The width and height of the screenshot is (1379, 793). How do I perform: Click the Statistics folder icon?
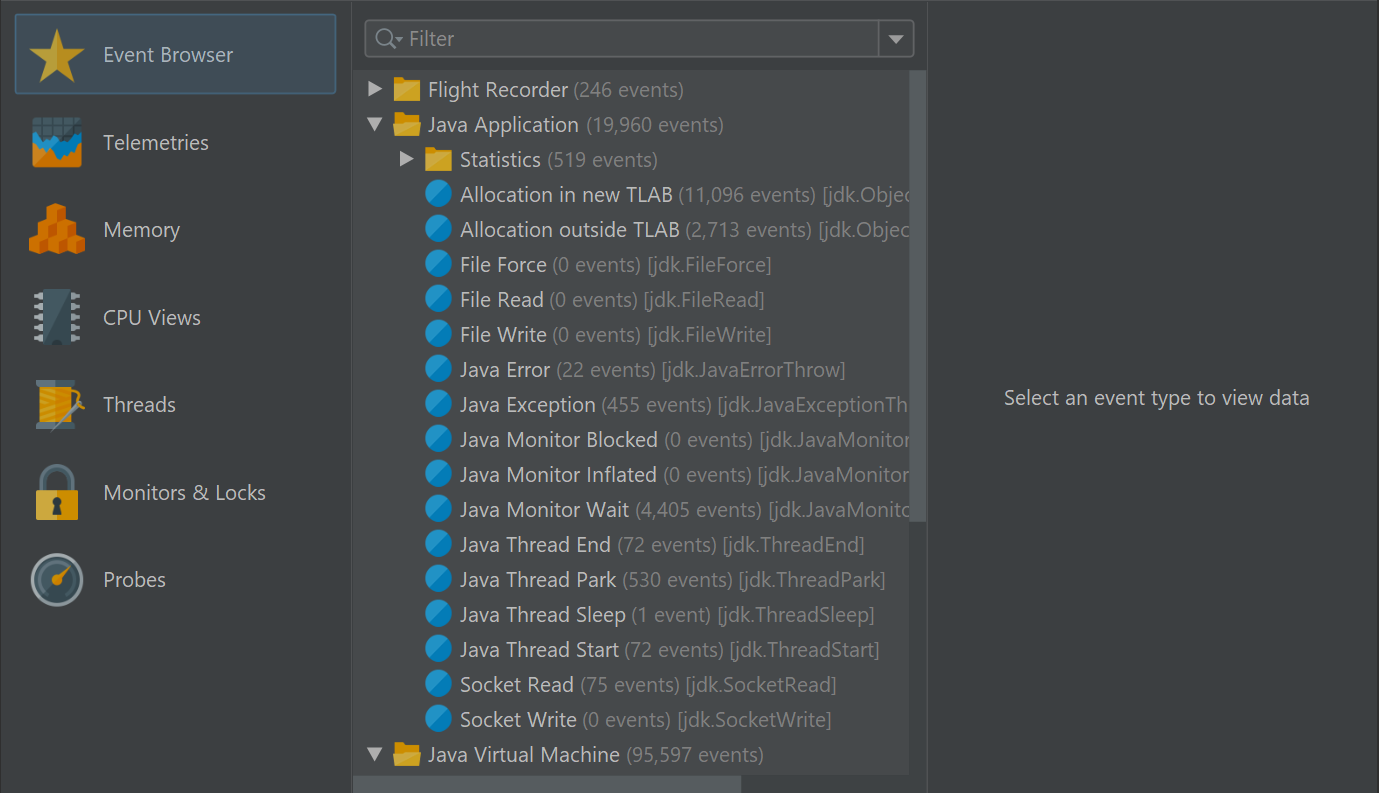coord(439,160)
